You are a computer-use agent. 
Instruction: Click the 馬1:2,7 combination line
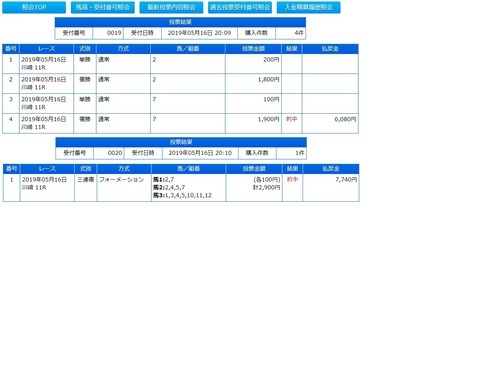(163, 180)
